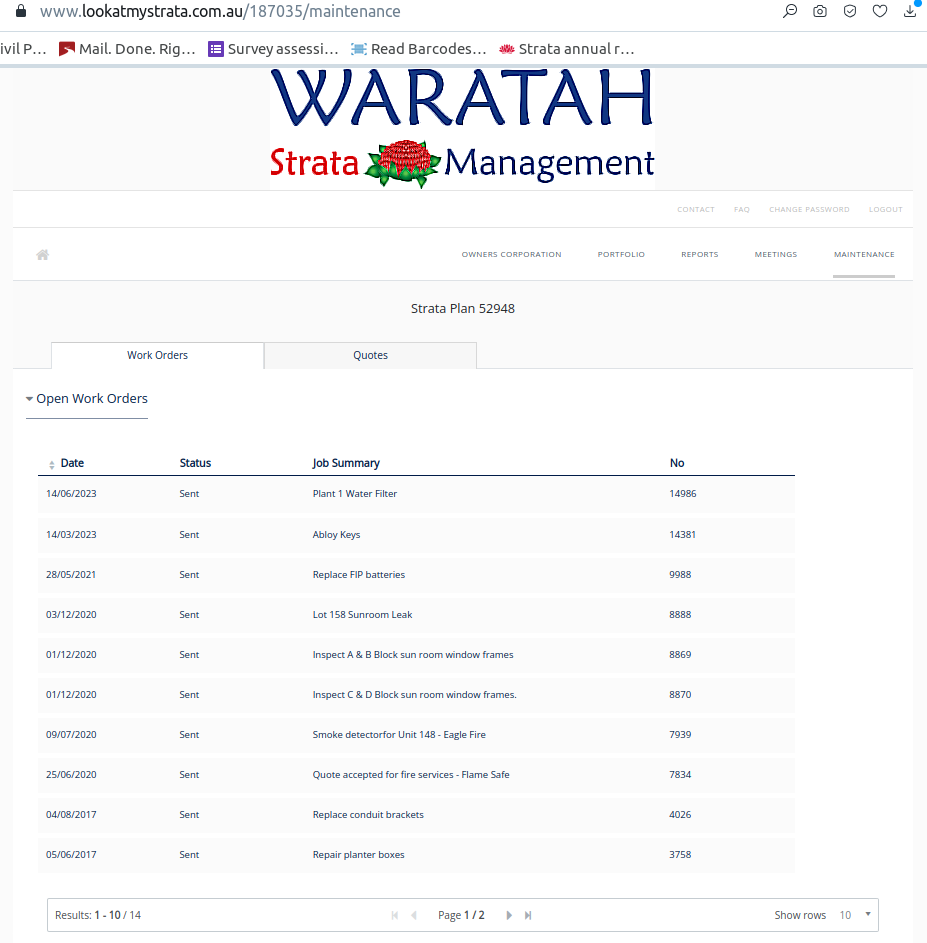Go to first page of results

click(395, 915)
